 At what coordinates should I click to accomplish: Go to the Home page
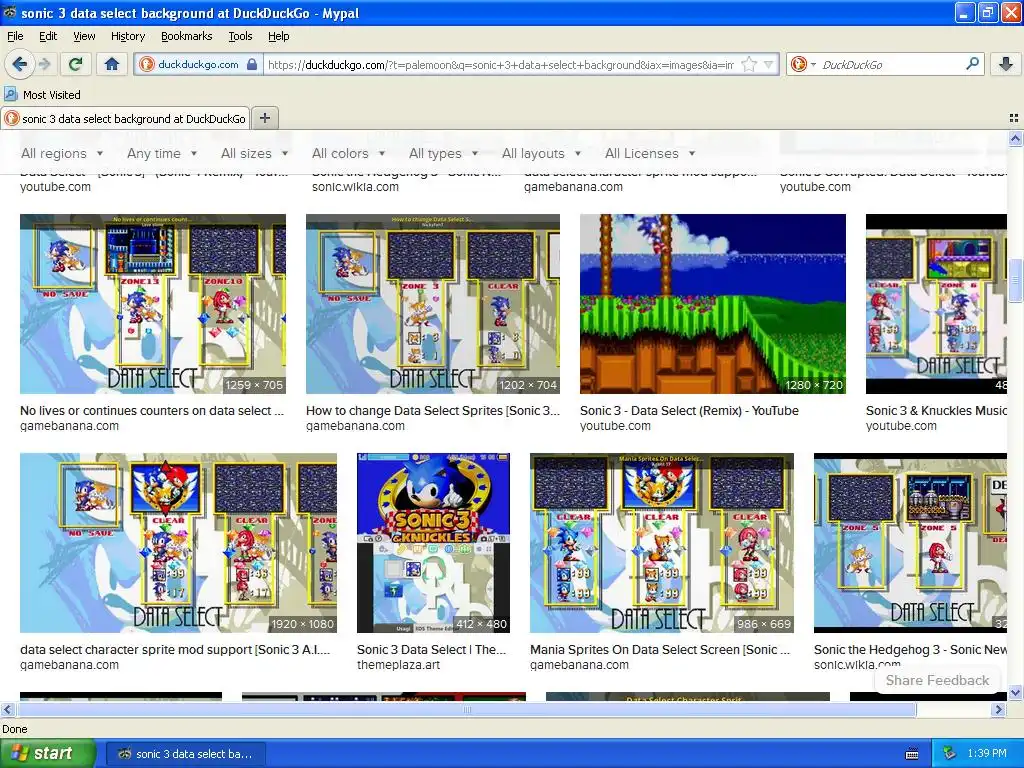tap(112, 64)
